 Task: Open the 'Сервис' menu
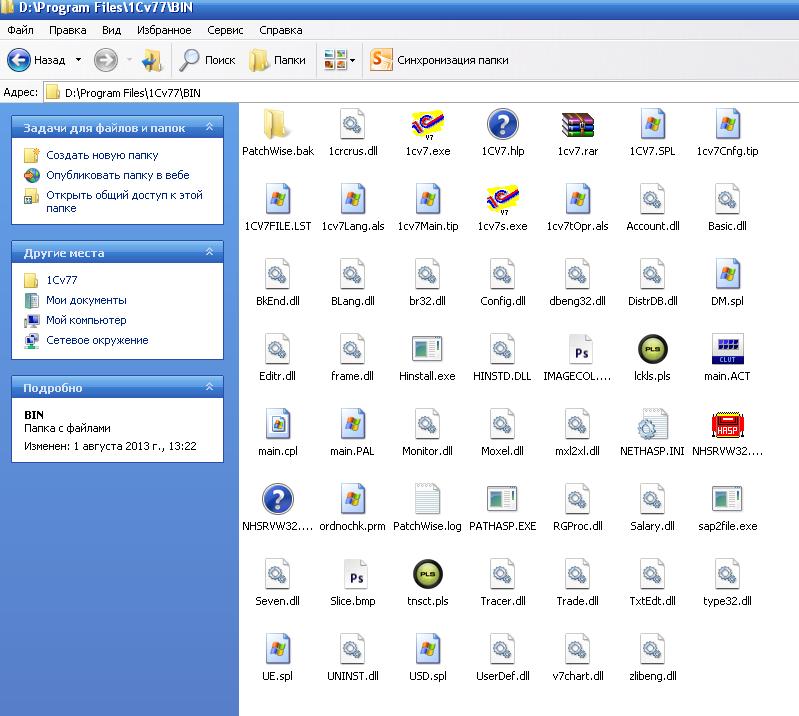(225, 30)
